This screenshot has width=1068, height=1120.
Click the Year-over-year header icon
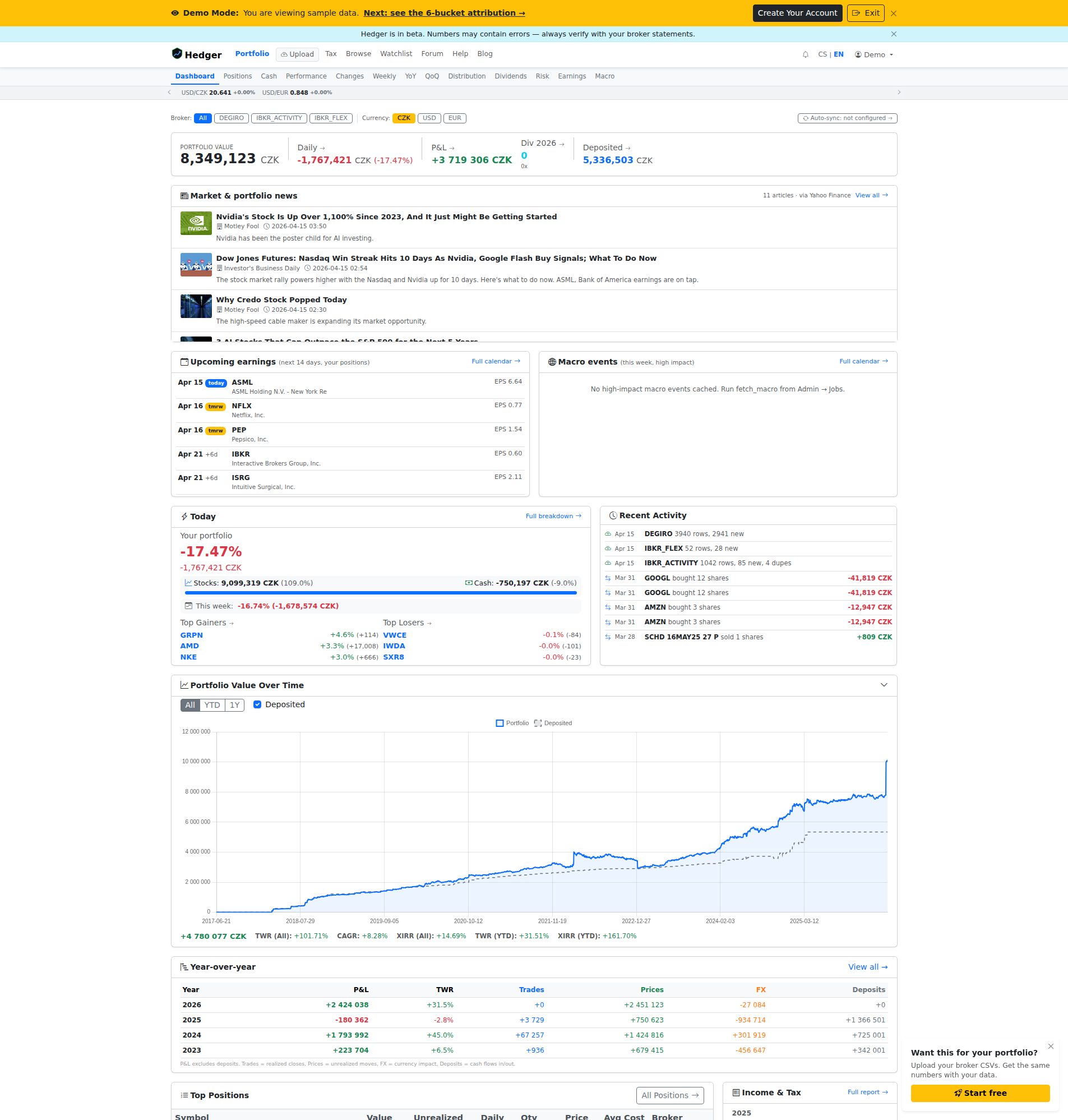184,967
